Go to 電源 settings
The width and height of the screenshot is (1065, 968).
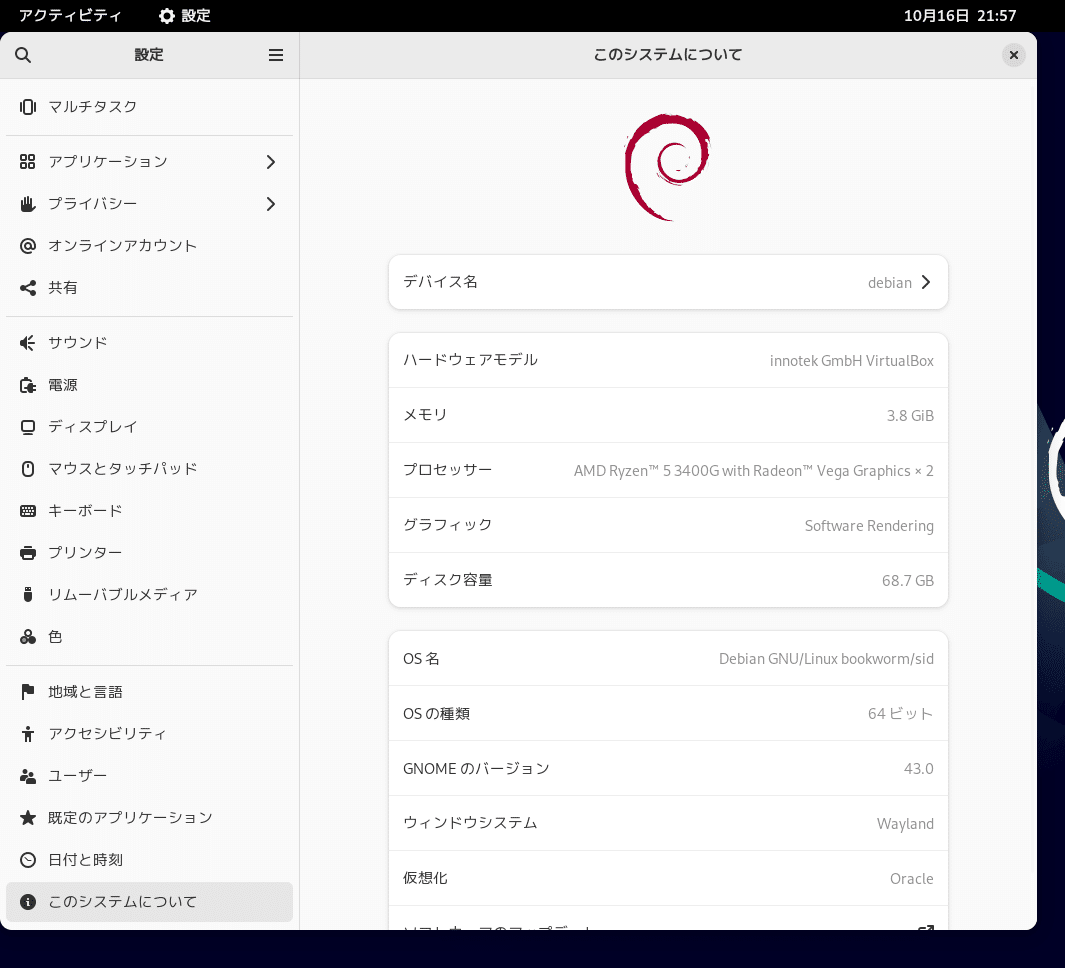pyautogui.click(x=149, y=385)
